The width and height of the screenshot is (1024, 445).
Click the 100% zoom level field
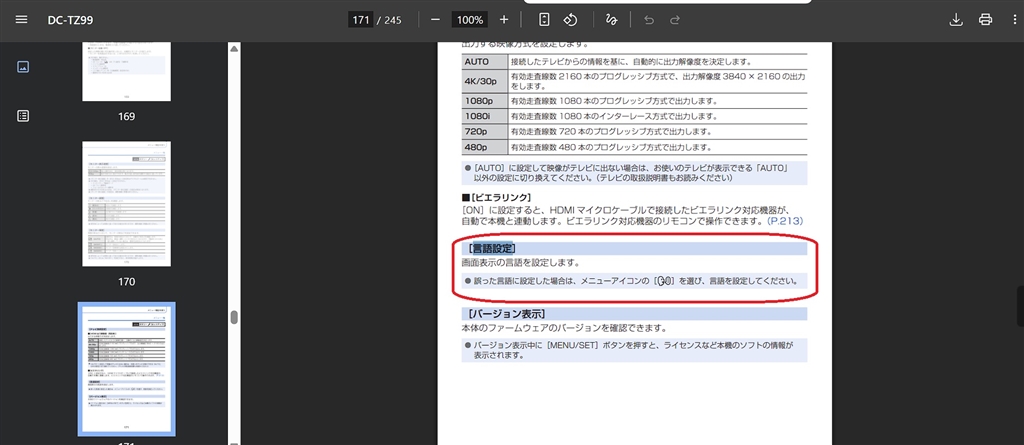coord(469,20)
